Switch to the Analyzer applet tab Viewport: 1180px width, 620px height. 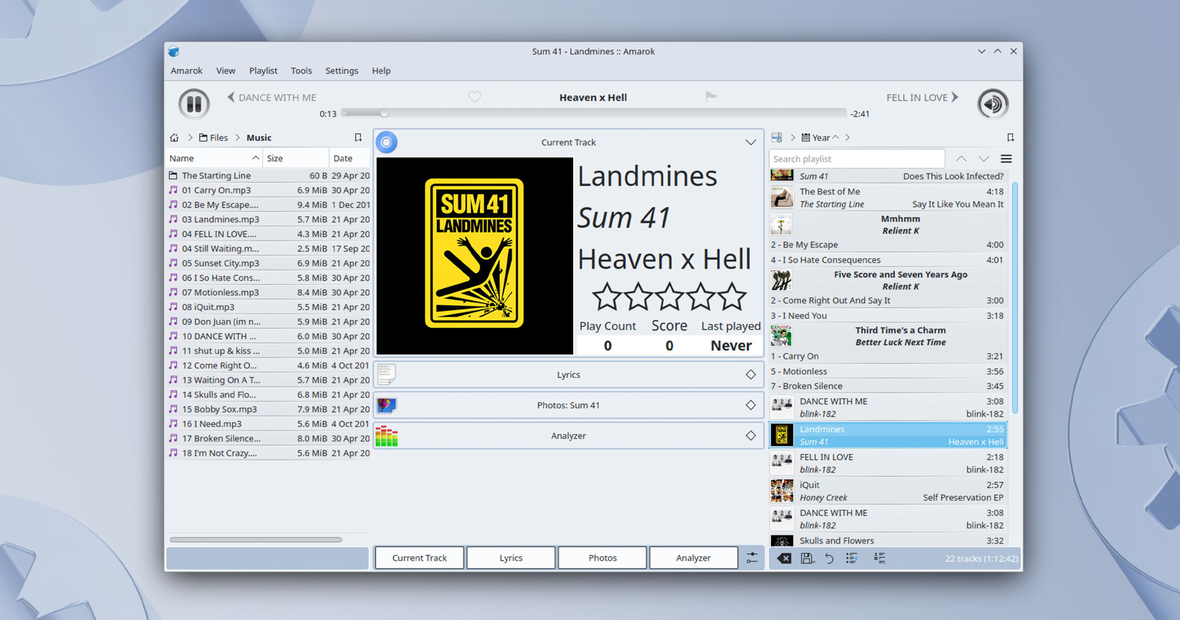tap(693, 558)
